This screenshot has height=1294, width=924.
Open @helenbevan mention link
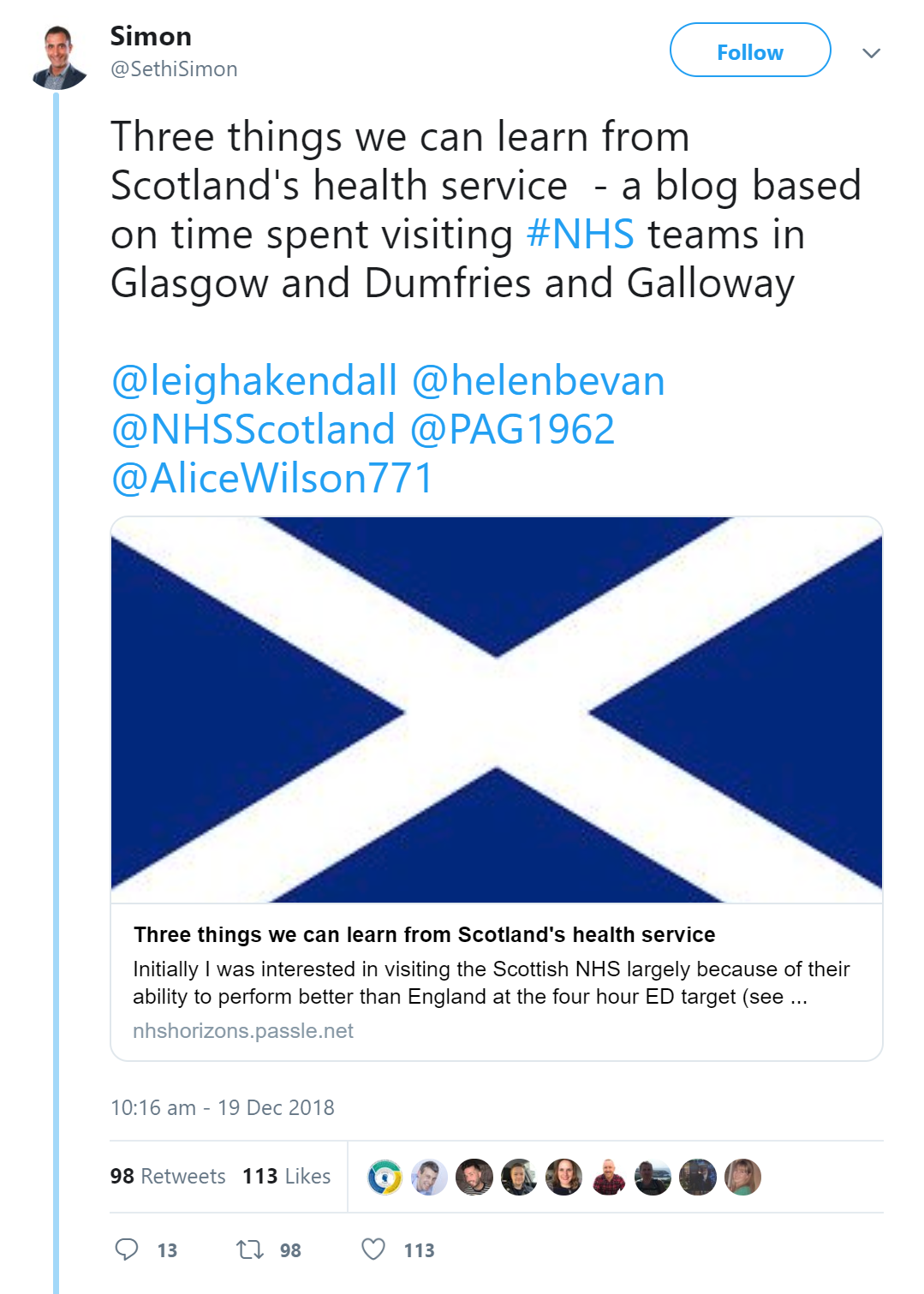click(x=539, y=381)
